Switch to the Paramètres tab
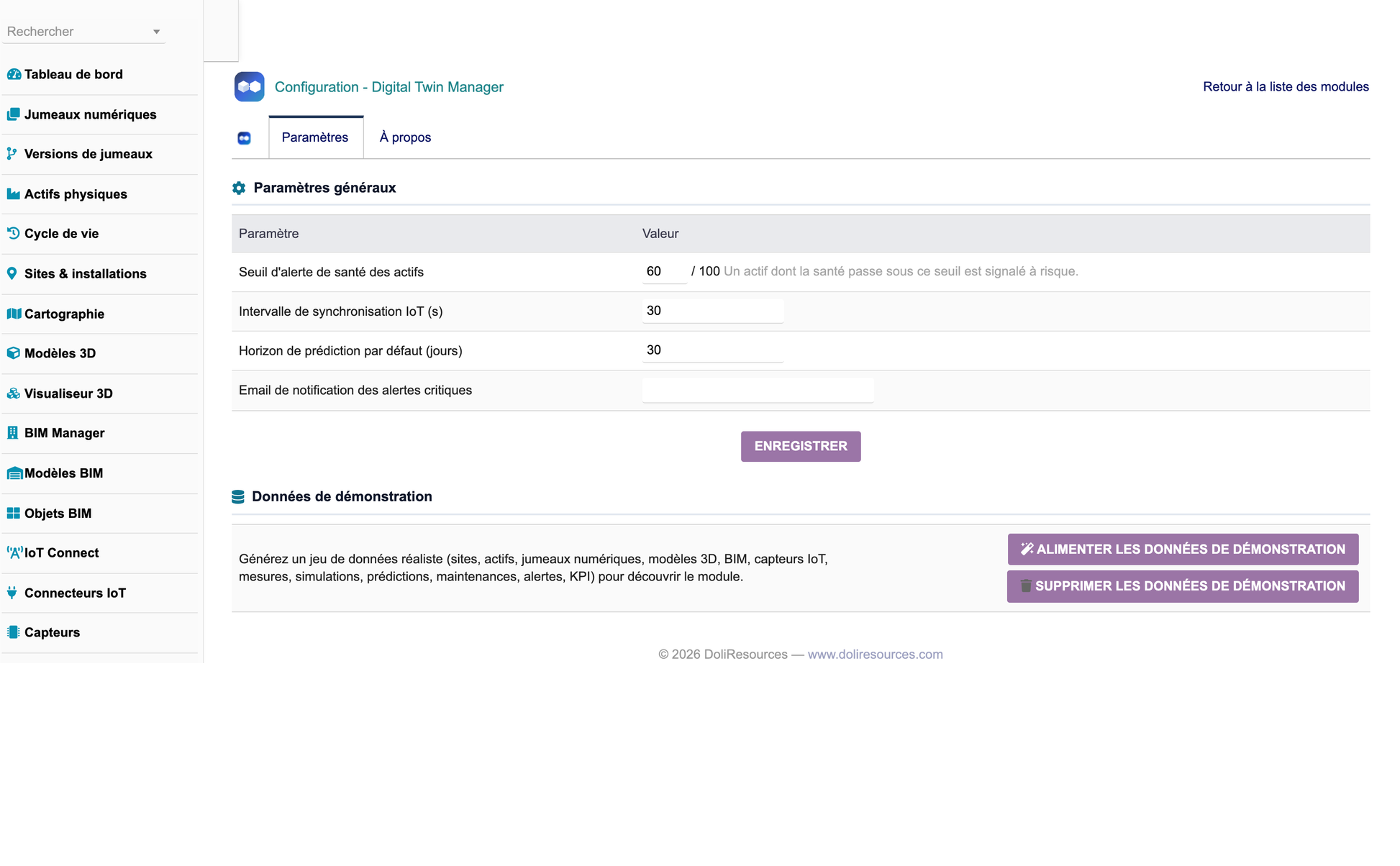The width and height of the screenshot is (1400, 866). tap(316, 137)
